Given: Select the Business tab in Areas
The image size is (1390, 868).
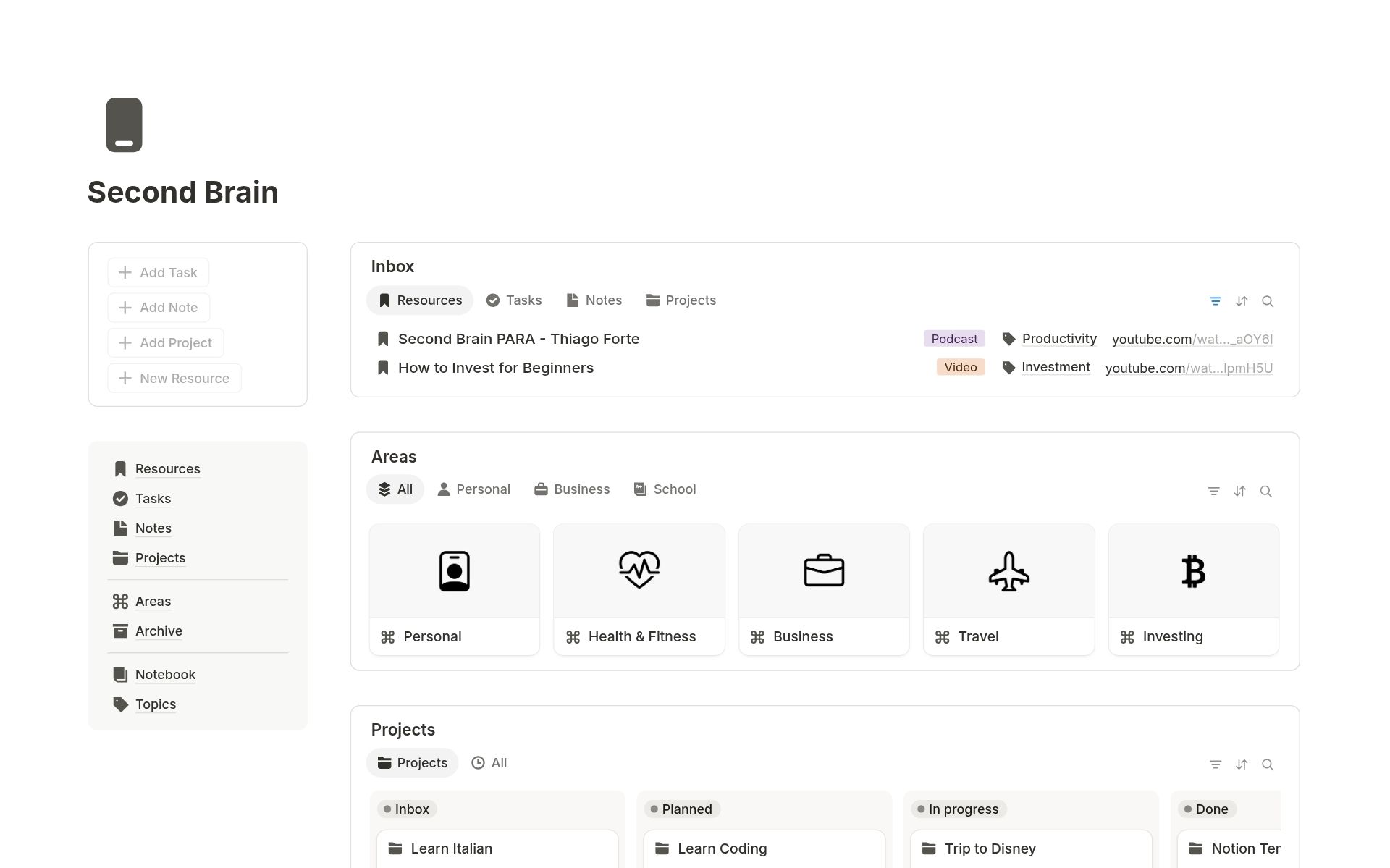Looking at the screenshot, I should click(x=572, y=489).
